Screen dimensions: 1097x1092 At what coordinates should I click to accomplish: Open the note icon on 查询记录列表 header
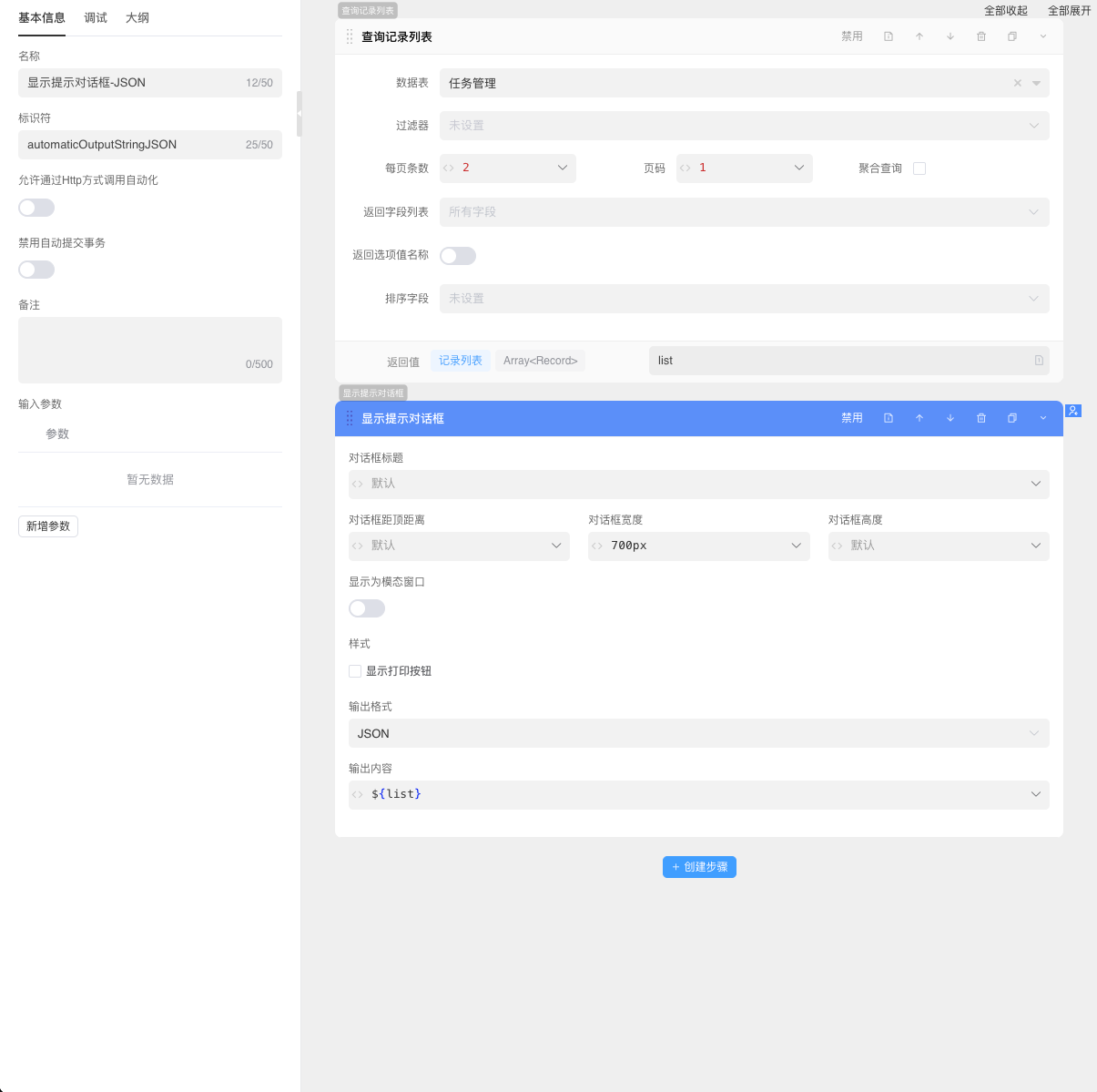click(x=889, y=36)
